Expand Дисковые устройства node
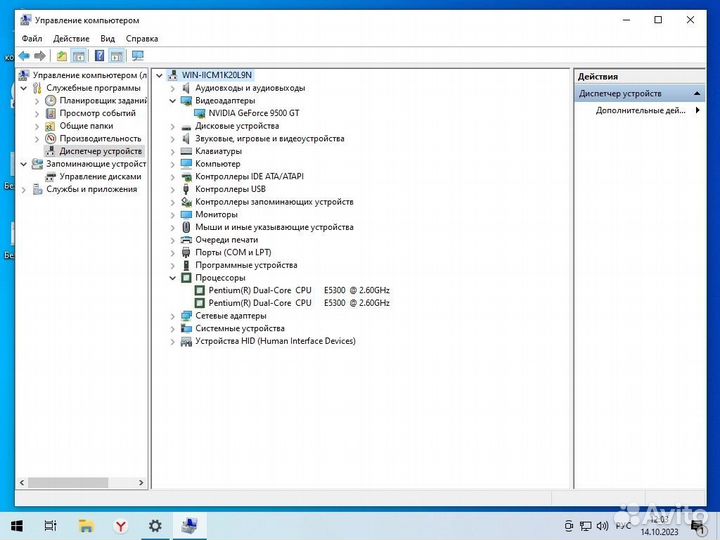This screenshot has width=720, height=540. coord(173,126)
